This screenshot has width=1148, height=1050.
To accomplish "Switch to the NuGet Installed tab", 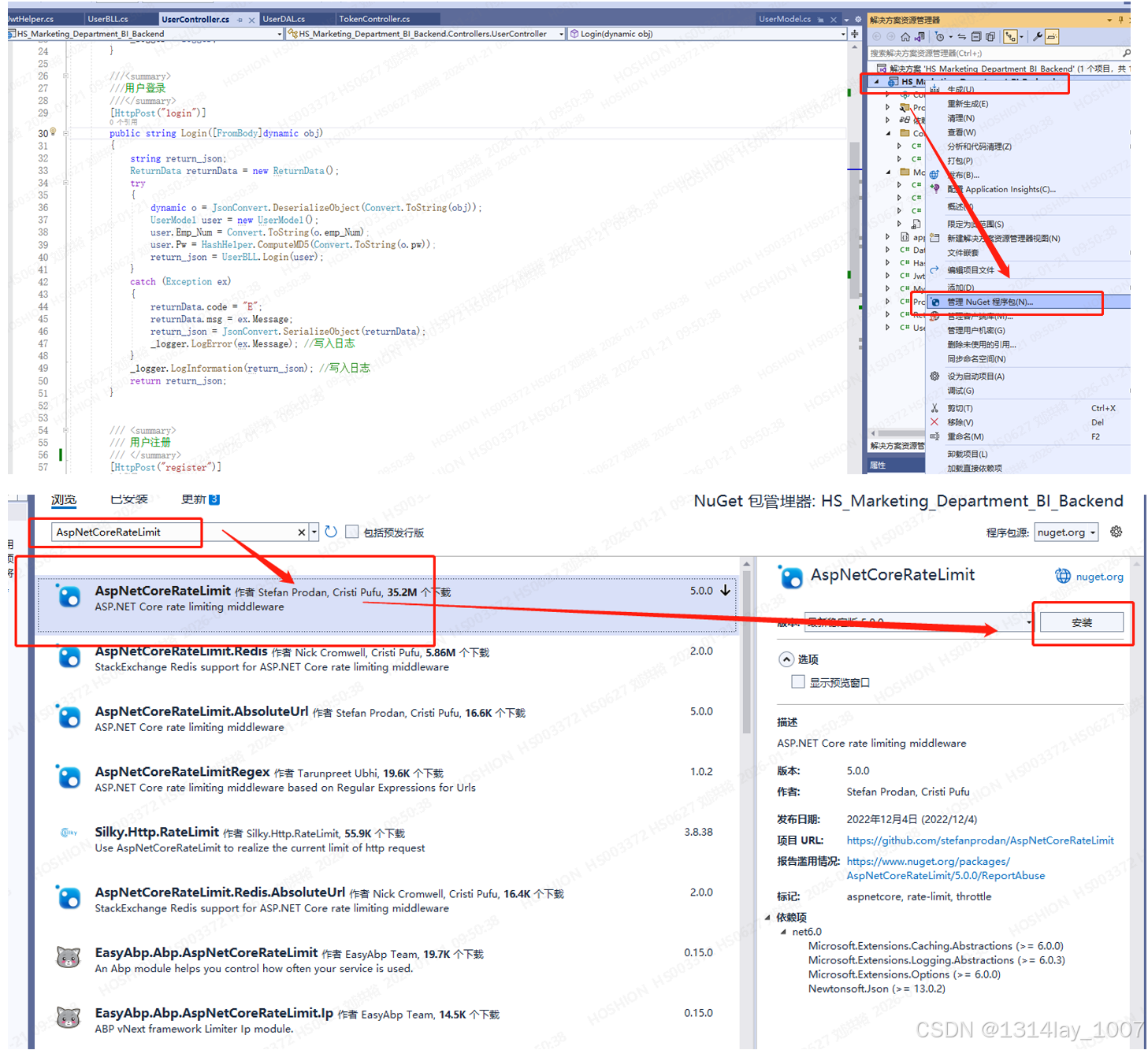I will (x=129, y=499).
